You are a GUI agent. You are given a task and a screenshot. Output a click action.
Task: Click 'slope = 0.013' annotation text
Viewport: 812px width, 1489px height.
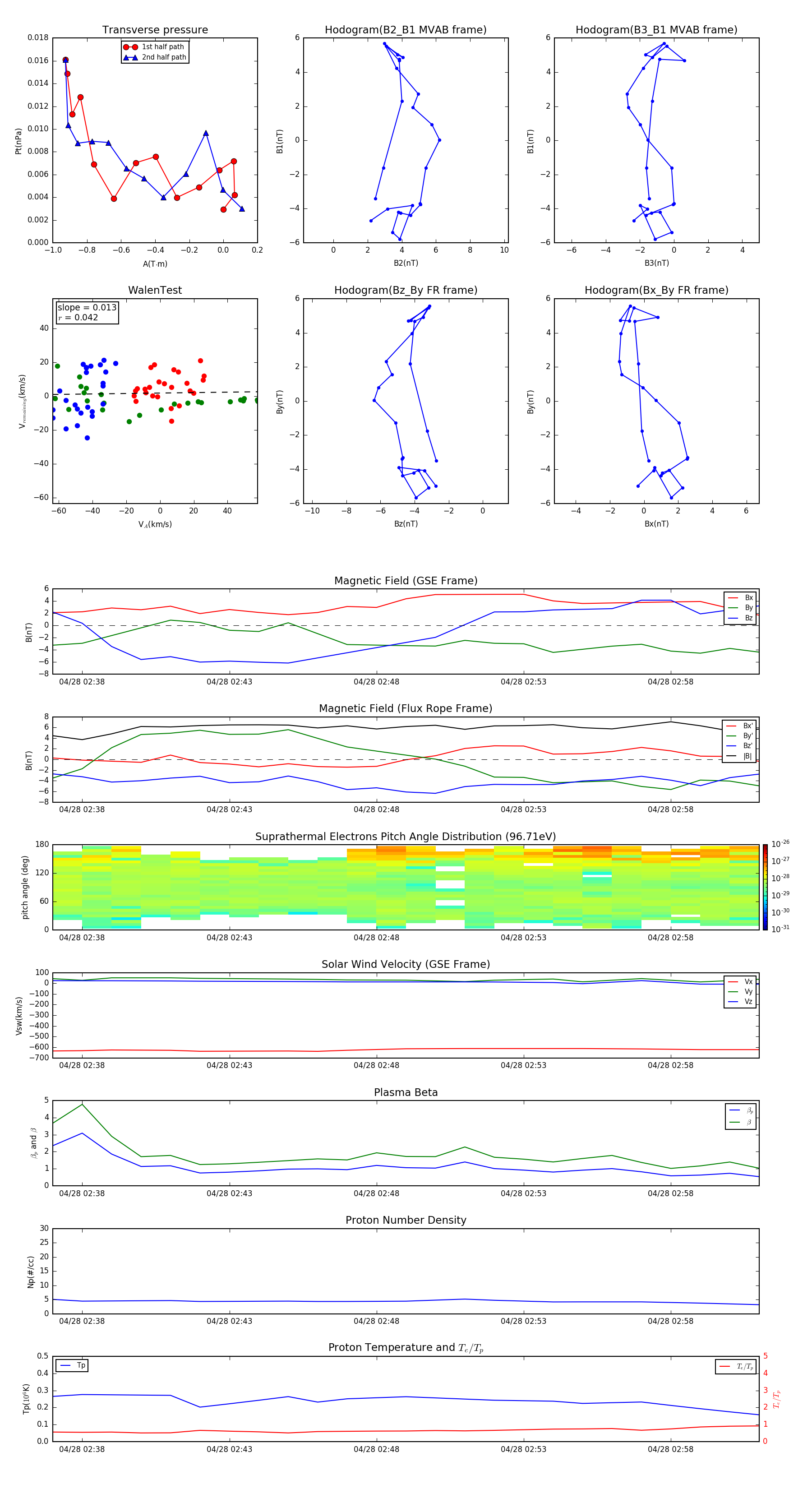pos(87,308)
